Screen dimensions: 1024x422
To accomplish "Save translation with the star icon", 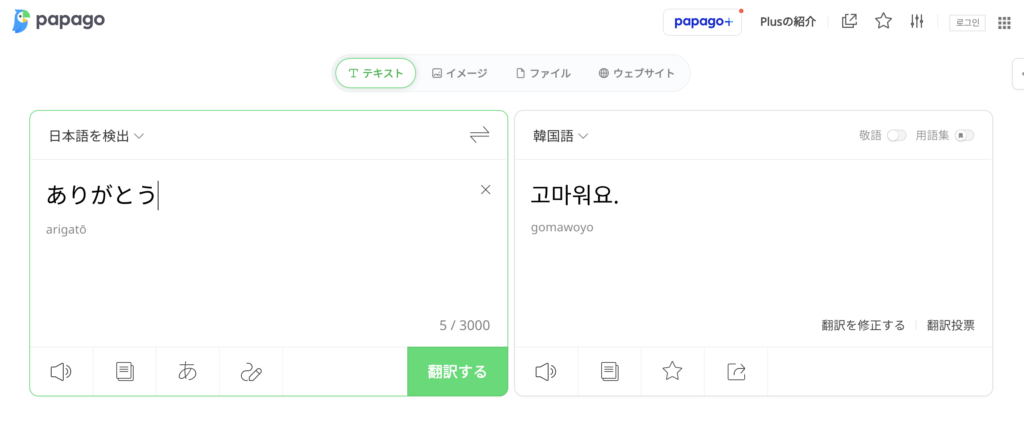I will coord(672,372).
